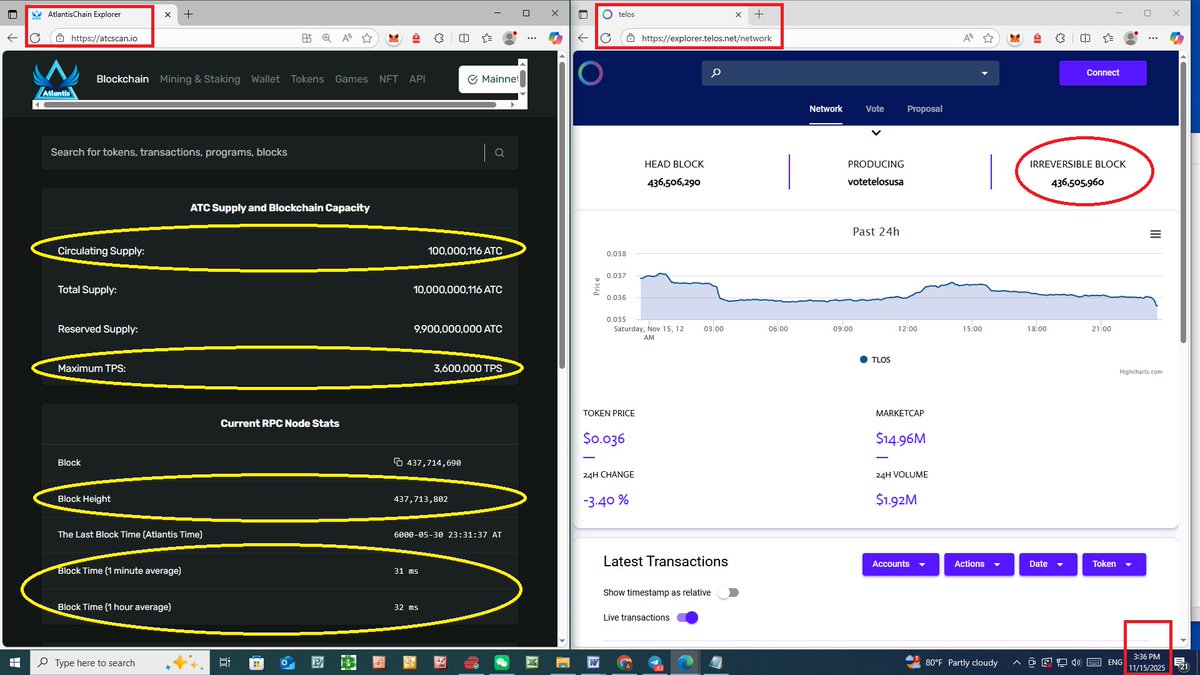The height and width of the screenshot is (675, 1200).
Task: Open the Edge extensions puzzle icon in the telos window
Action: (x=1062, y=38)
